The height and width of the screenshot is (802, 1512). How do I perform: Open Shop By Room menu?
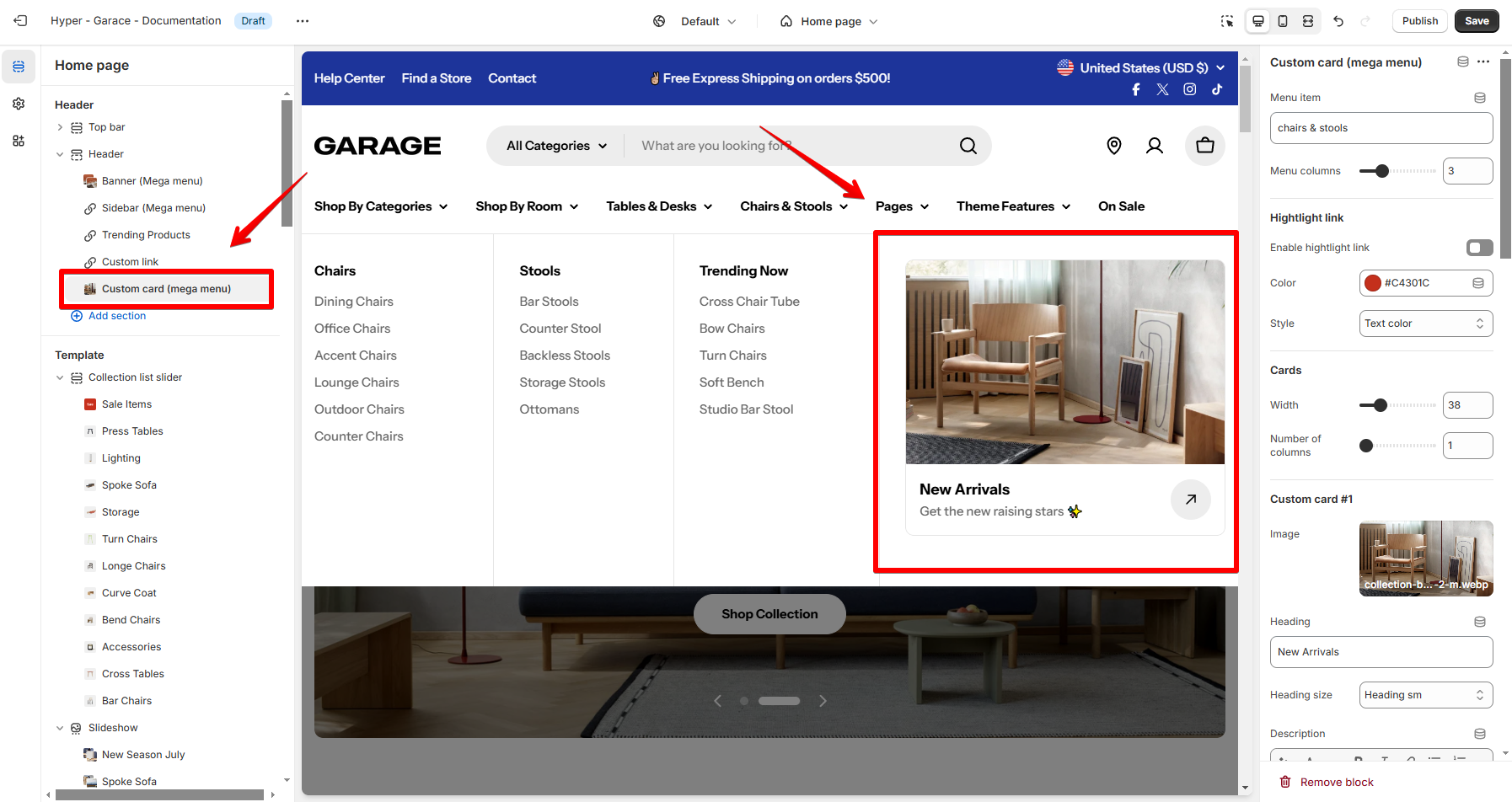pos(527,206)
